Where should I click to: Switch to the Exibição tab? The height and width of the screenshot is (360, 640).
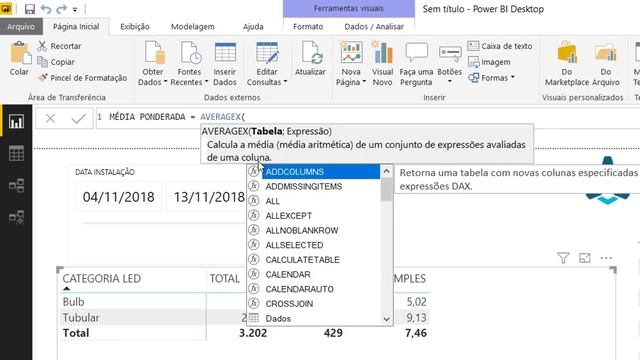click(135, 27)
